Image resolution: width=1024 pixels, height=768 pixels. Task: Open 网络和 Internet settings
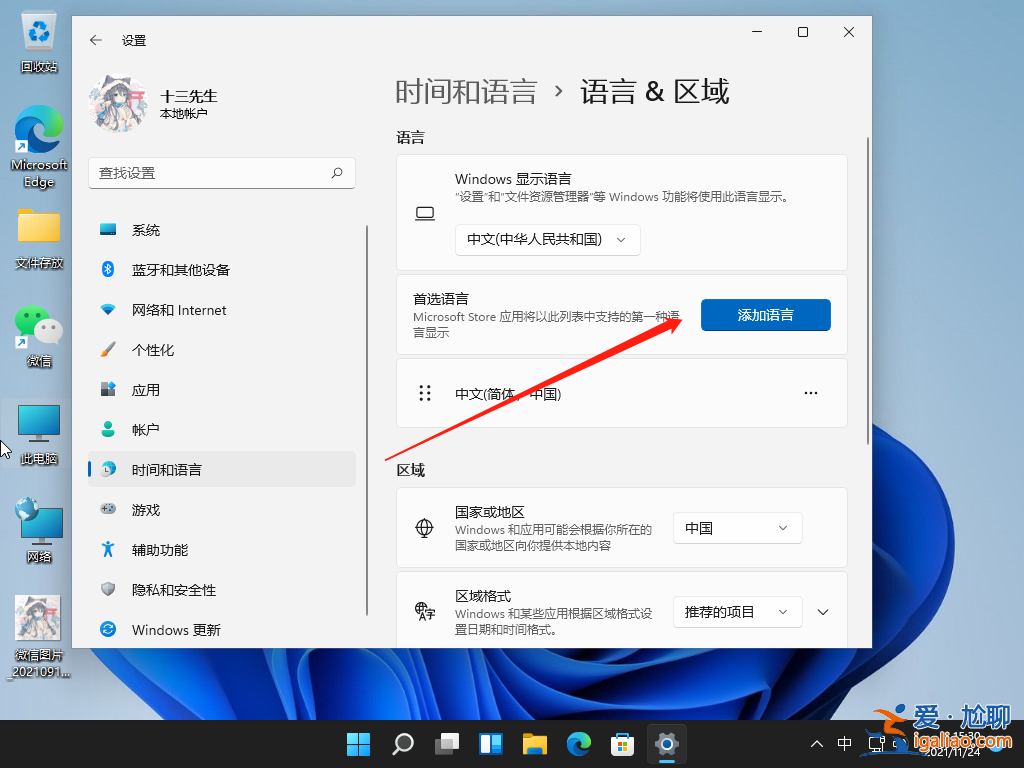[x=176, y=310]
